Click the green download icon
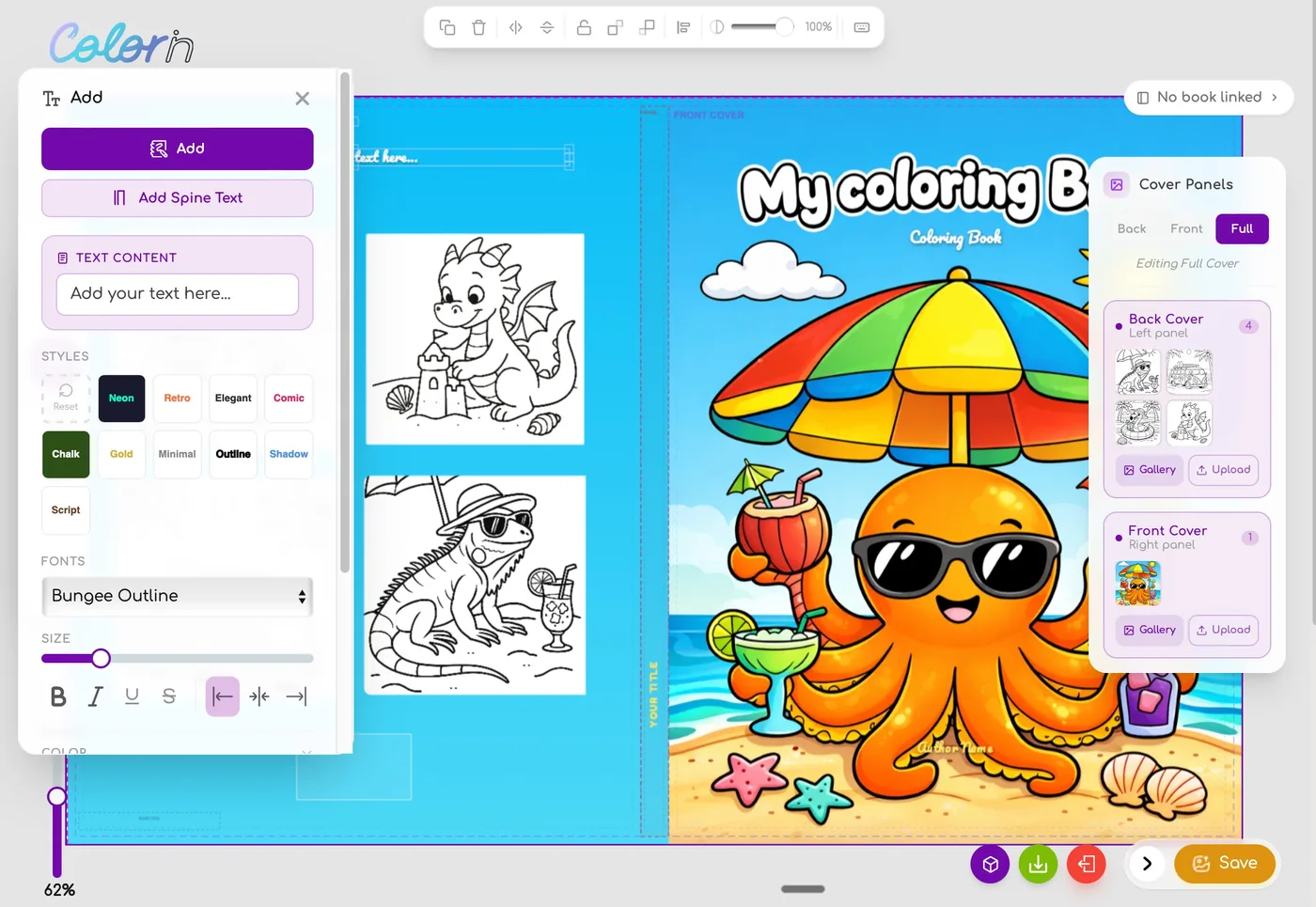The height and width of the screenshot is (907, 1316). [x=1038, y=864]
